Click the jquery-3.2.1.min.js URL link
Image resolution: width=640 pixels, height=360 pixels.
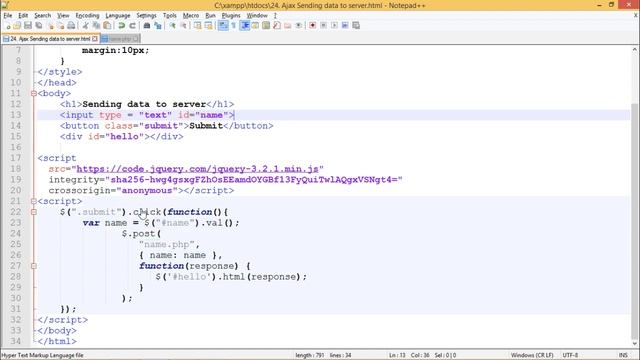click(x=197, y=169)
